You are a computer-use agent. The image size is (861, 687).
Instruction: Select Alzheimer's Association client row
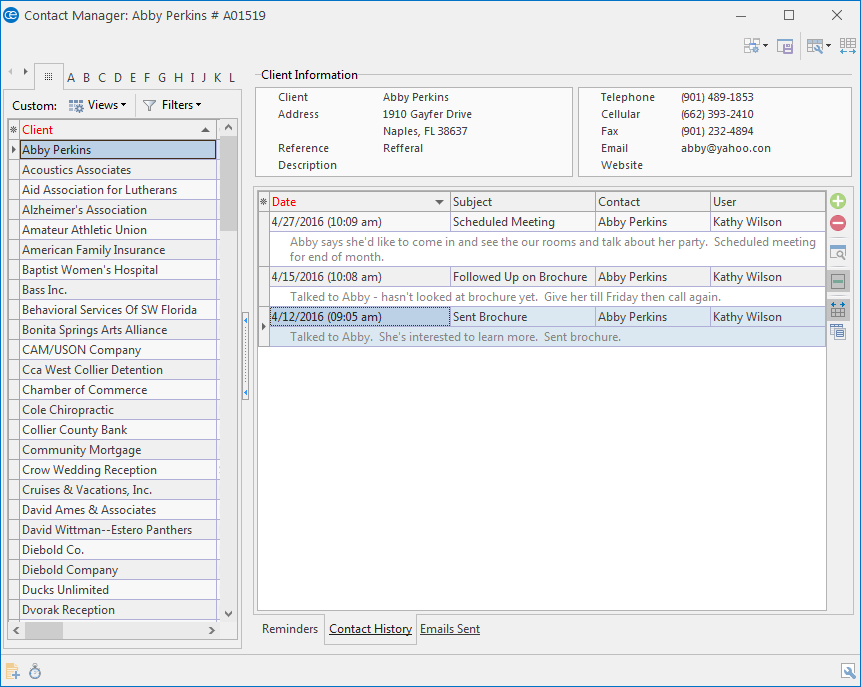click(118, 210)
